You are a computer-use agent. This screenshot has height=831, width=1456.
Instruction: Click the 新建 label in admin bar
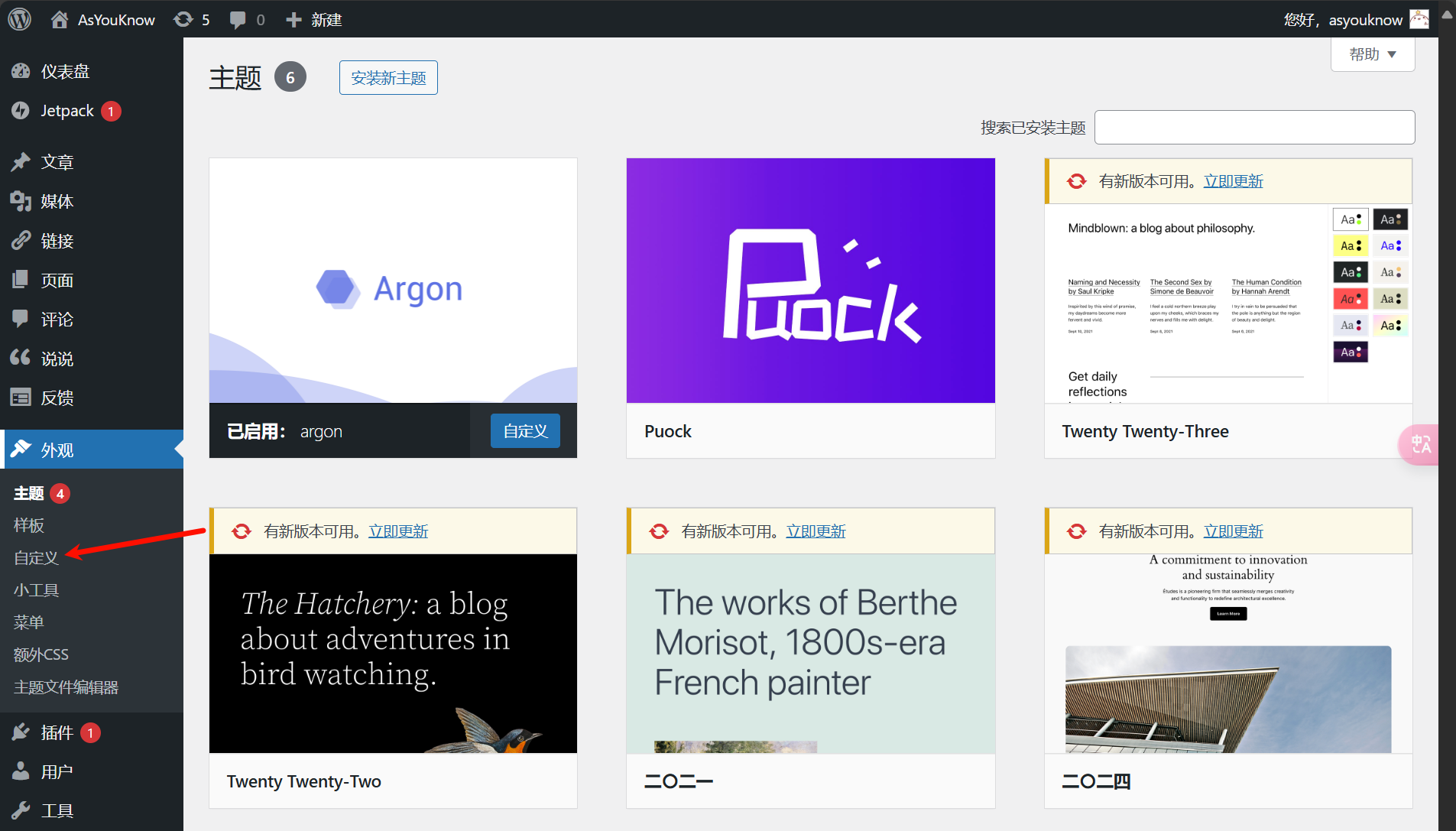click(x=326, y=20)
